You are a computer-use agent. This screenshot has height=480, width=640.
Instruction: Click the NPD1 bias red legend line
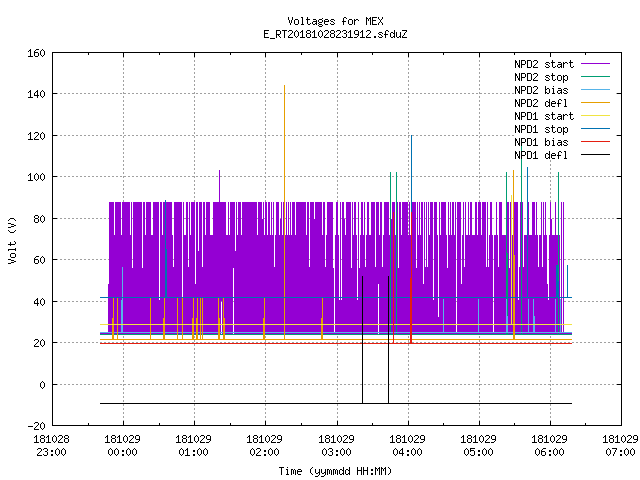(595, 142)
